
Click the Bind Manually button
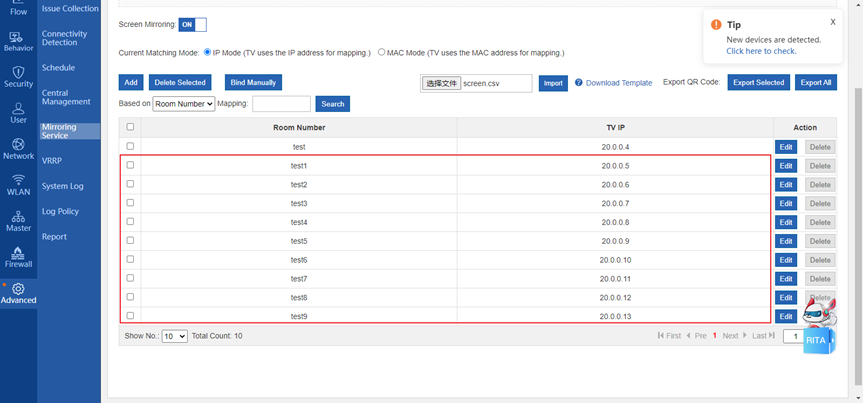click(254, 83)
